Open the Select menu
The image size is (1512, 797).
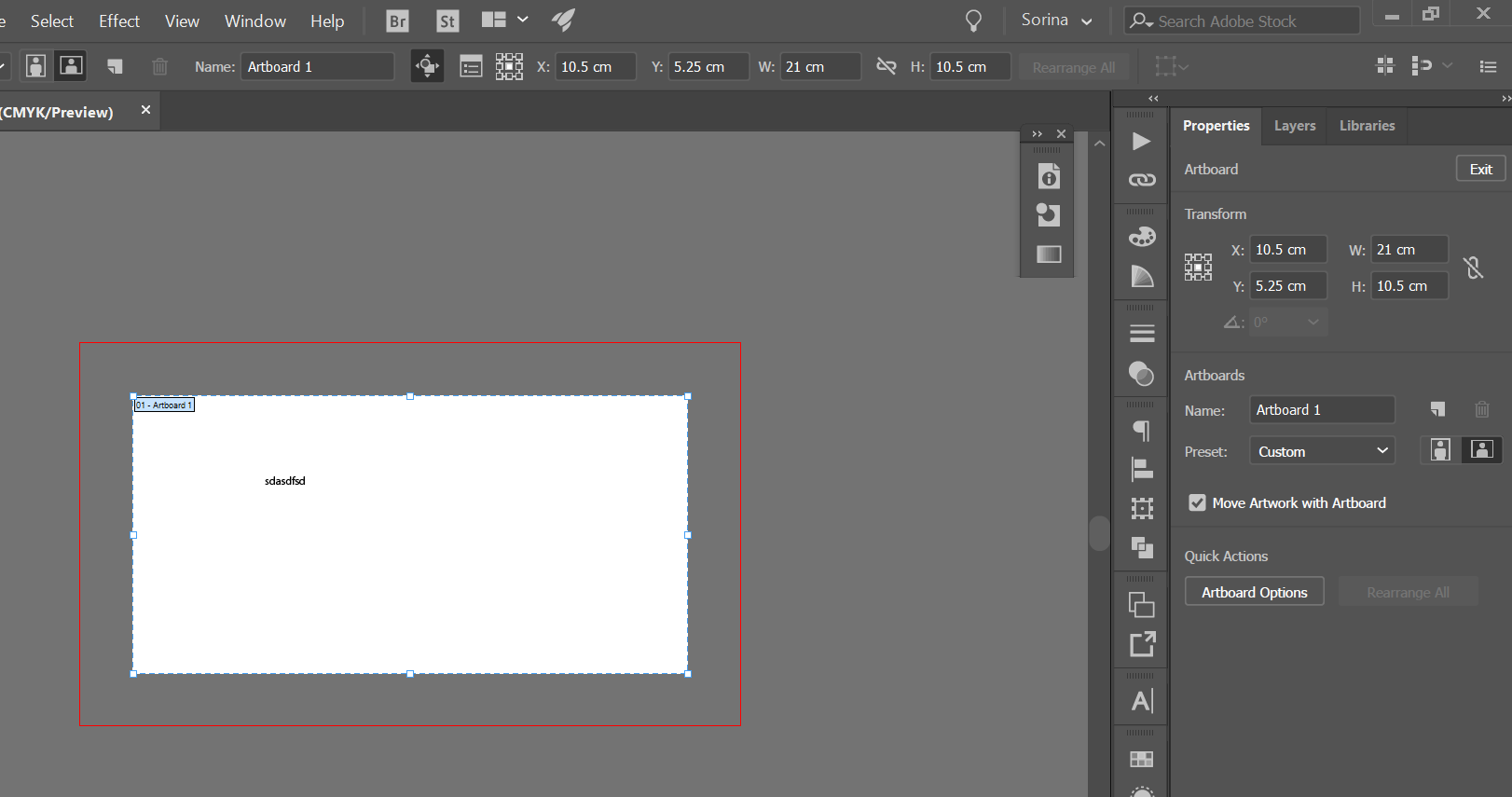pyautogui.click(x=52, y=21)
